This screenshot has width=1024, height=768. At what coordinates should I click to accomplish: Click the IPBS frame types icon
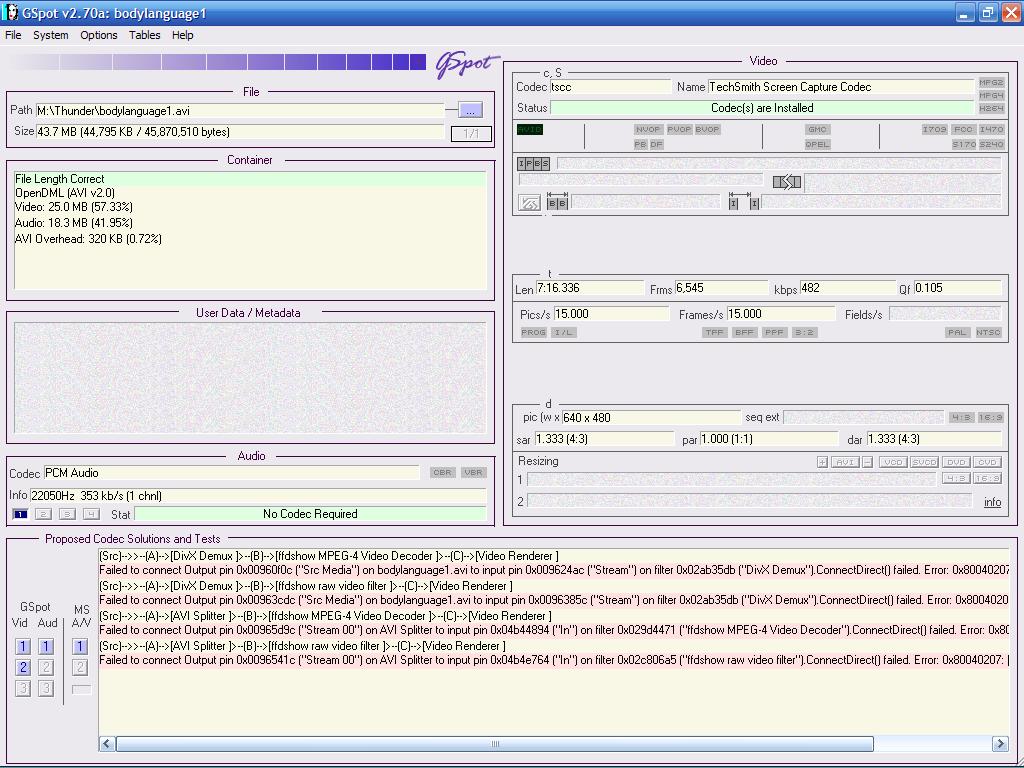coord(534,163)
